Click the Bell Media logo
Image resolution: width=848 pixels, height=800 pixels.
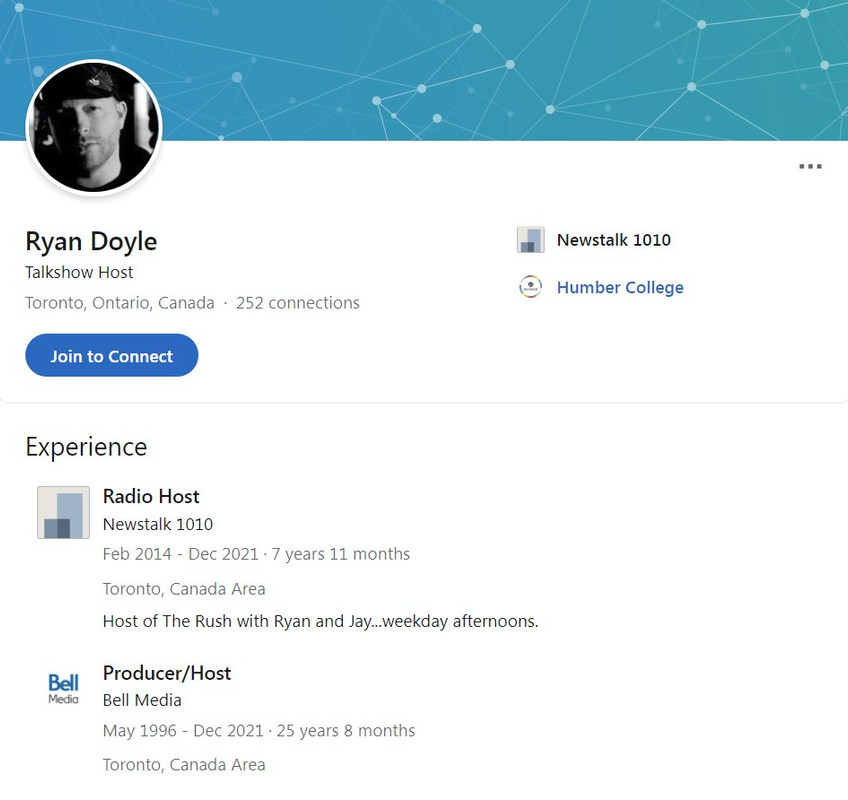[63, 689]
